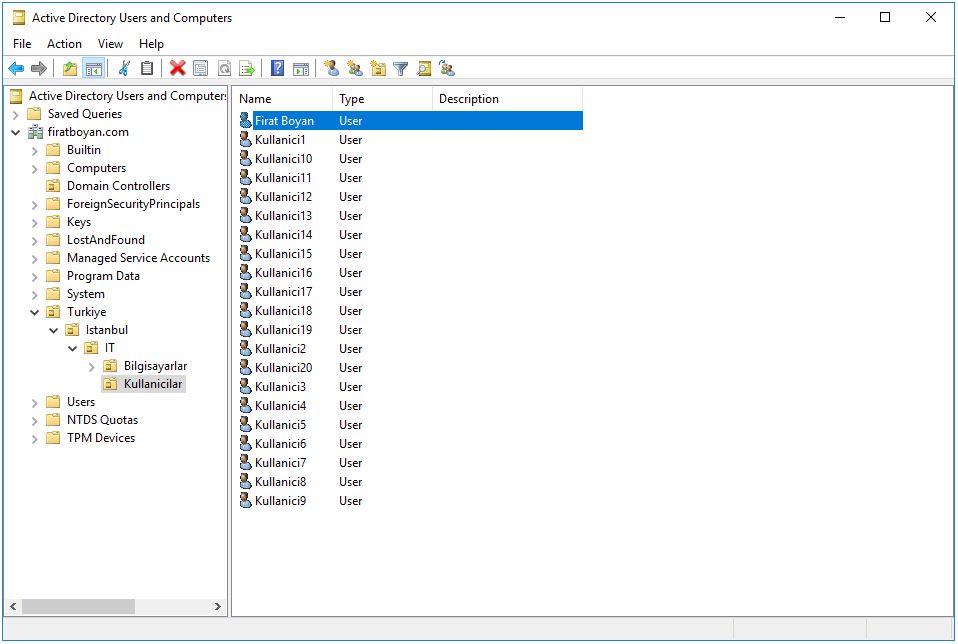Image resolution: width=958 pixels, height=644 pixels.
Task: Go up one level with folder icon
Action: [70, 68]
